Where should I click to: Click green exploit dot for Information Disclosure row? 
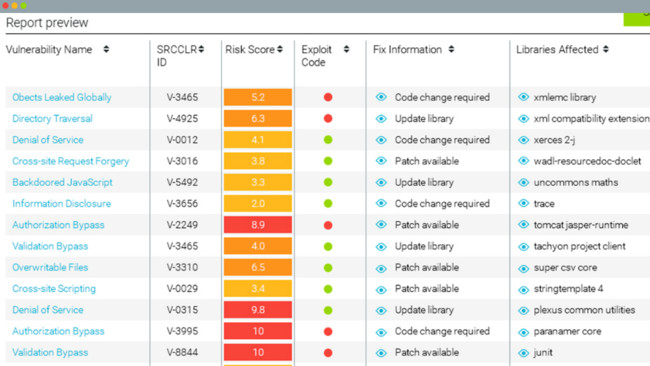tap(328, 204)
